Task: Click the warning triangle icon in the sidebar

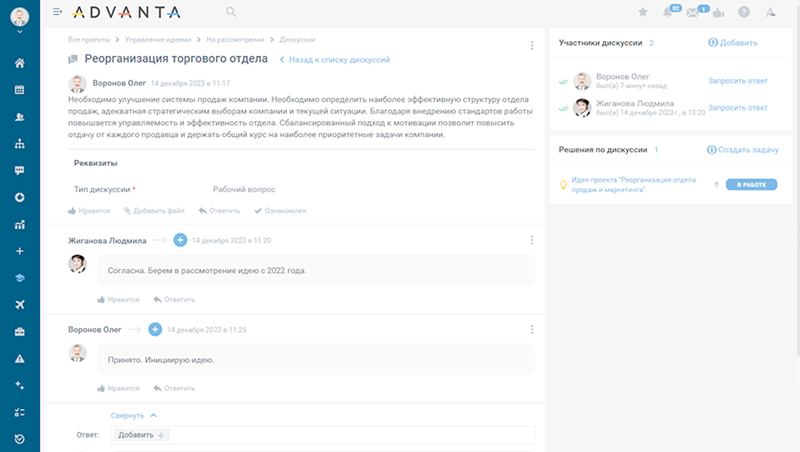Action: click(x=20, y=358)
